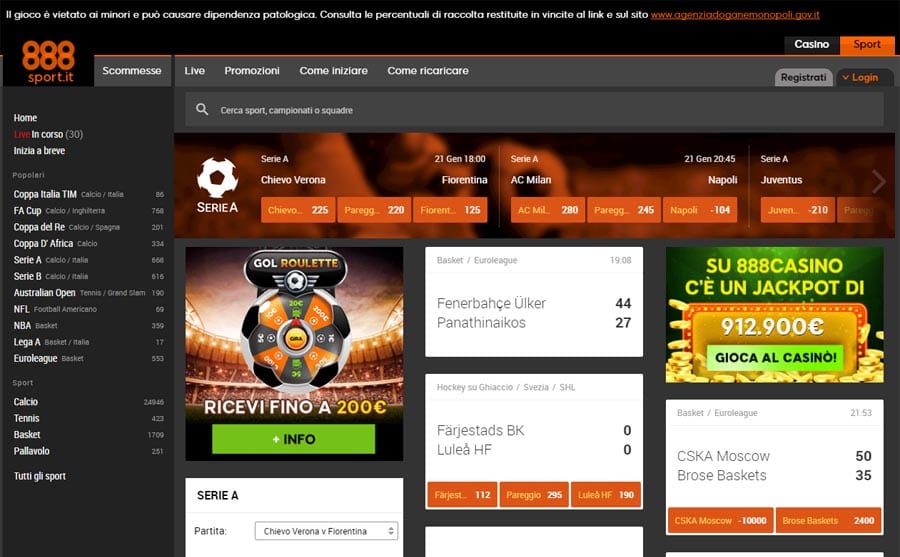Switch to the Sport tab
900x557 pixels.
[x=867, y=44]
